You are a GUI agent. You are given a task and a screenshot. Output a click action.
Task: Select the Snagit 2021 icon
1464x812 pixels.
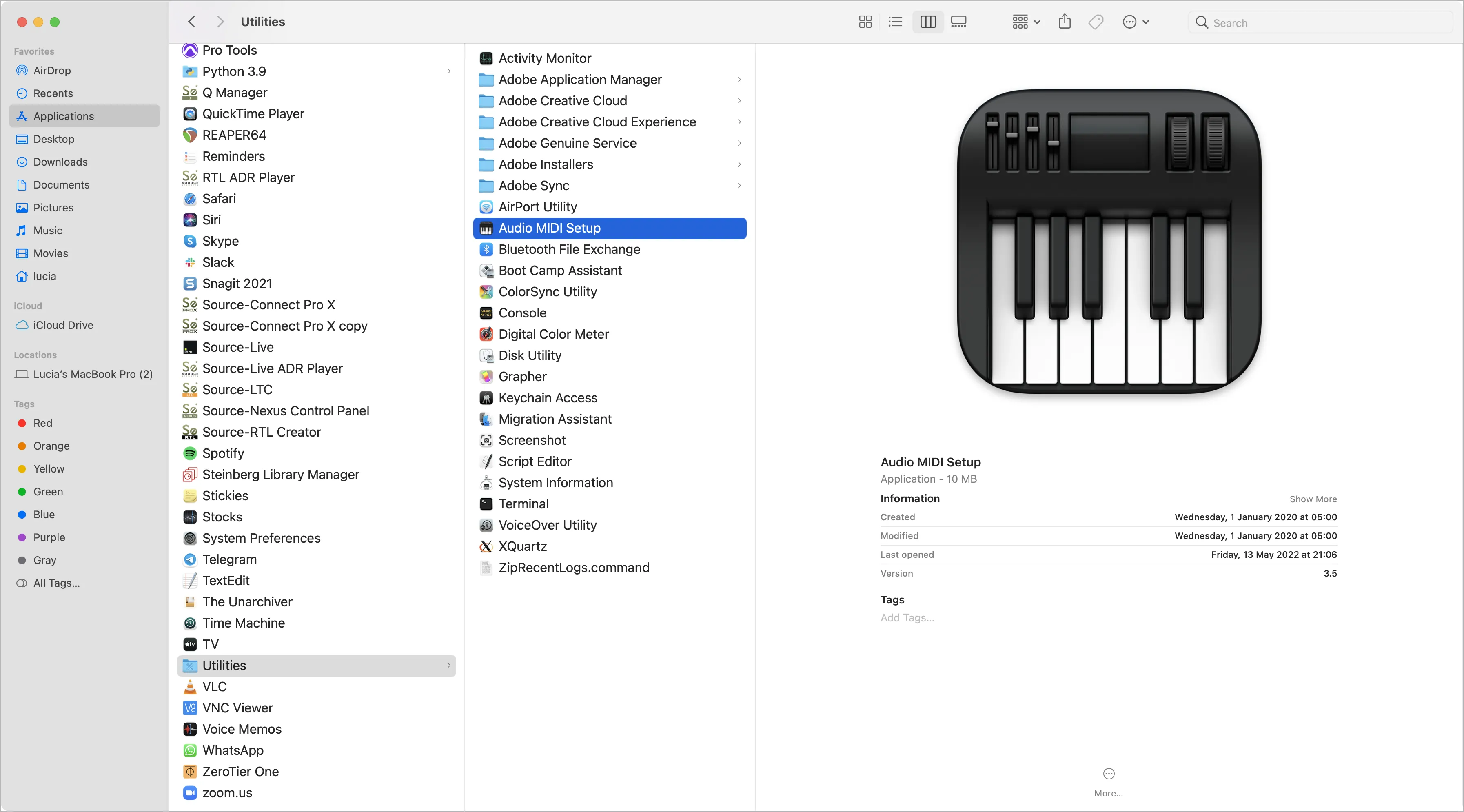click(190, 284)
